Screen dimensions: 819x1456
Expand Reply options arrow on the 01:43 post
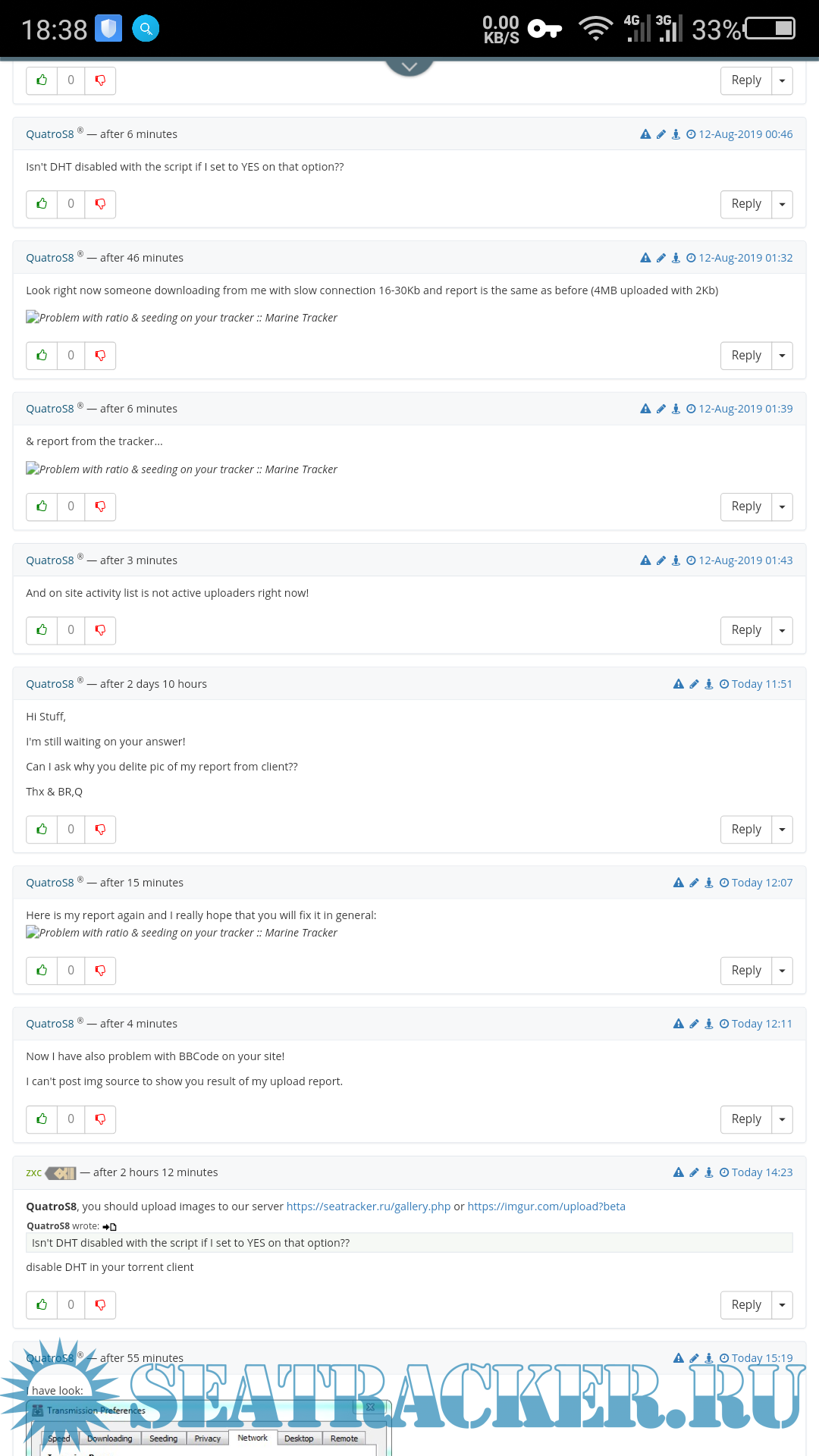(x=782, y=630)
